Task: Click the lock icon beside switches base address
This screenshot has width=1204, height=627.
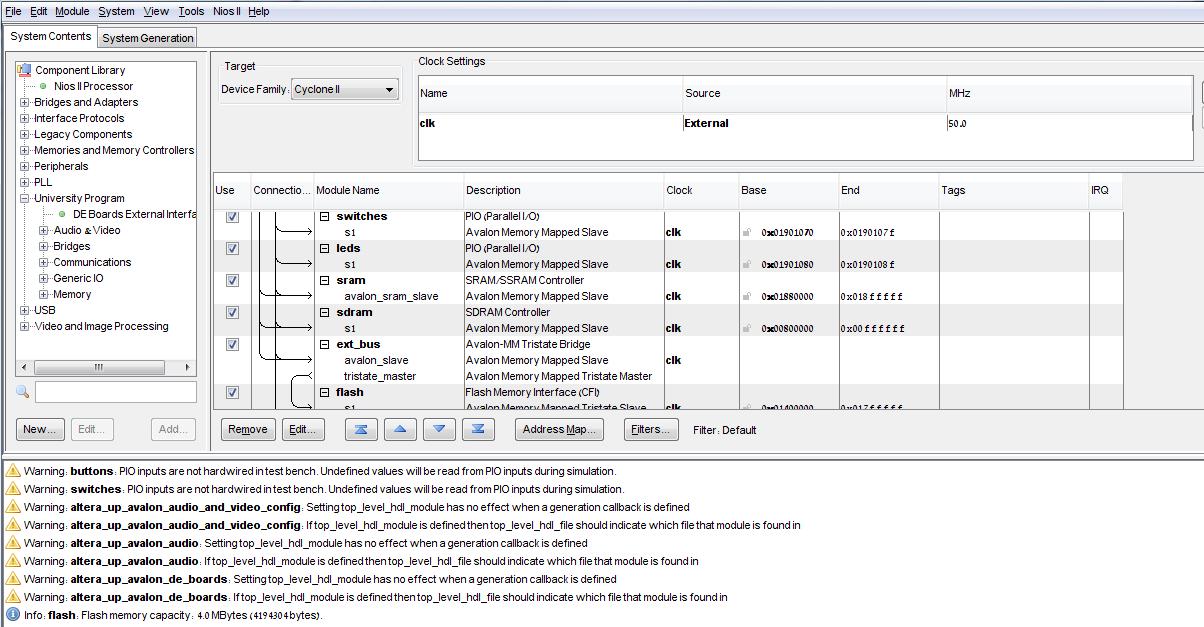Action: (x=747, y=232)
